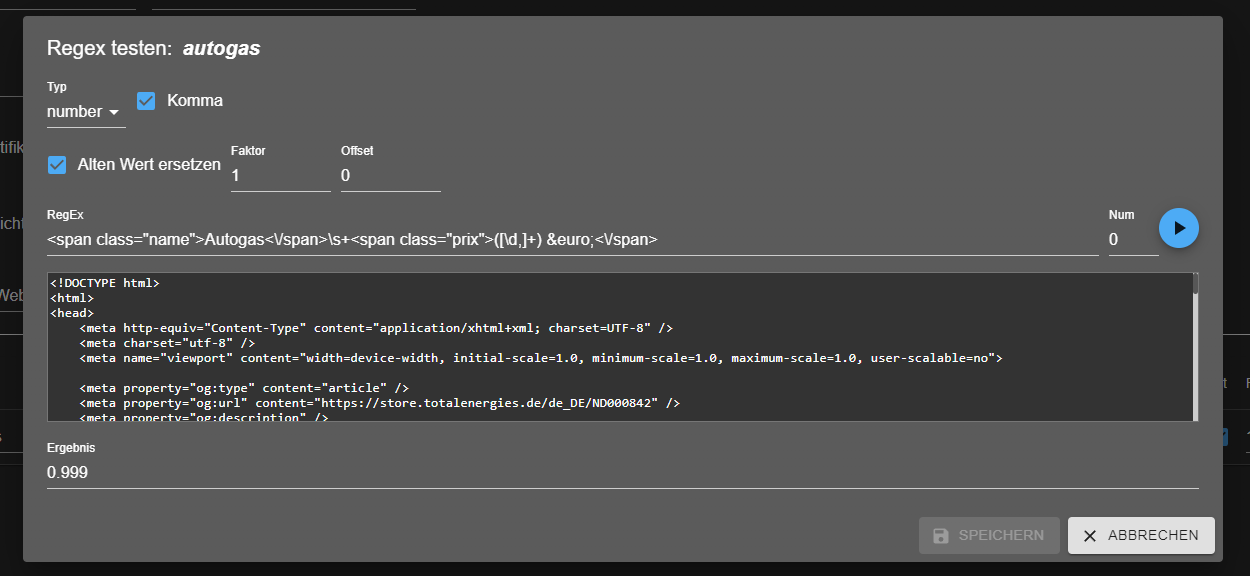The width and height of the screenshot is (1250, 576).
Task: Click the 'Alten Wert ersetzen' label text
Action: tap(149, 165)
